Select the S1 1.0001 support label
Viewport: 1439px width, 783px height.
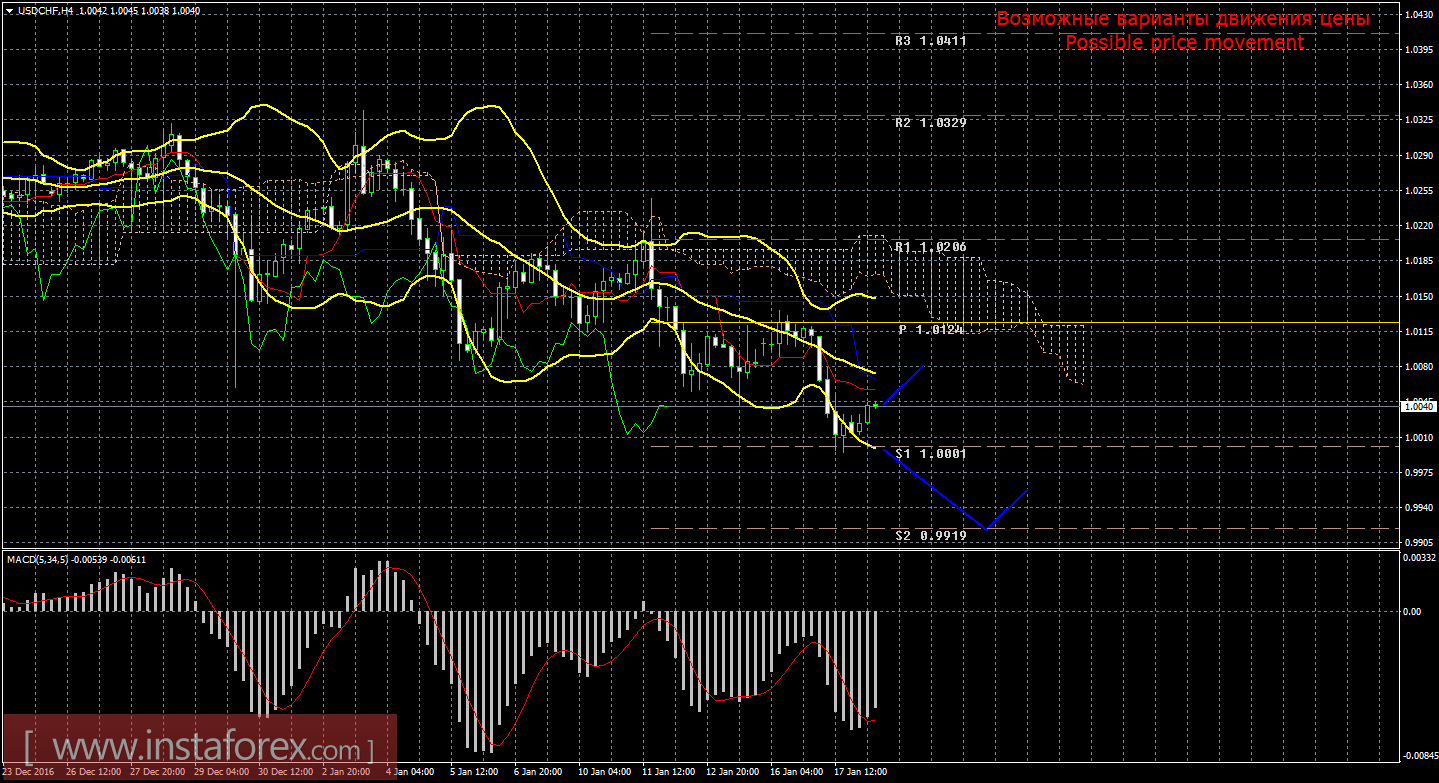(x=930, y=453)
